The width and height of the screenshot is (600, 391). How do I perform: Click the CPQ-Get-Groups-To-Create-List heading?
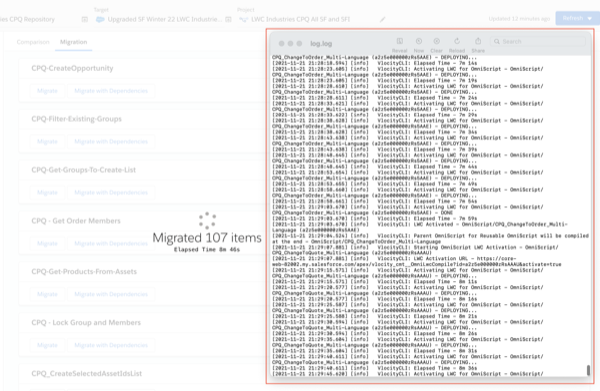click(83, 170)
